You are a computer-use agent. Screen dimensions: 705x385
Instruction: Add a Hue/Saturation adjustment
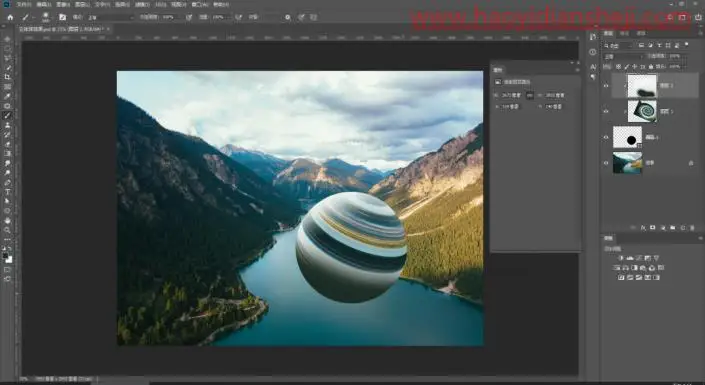point(616,268)
